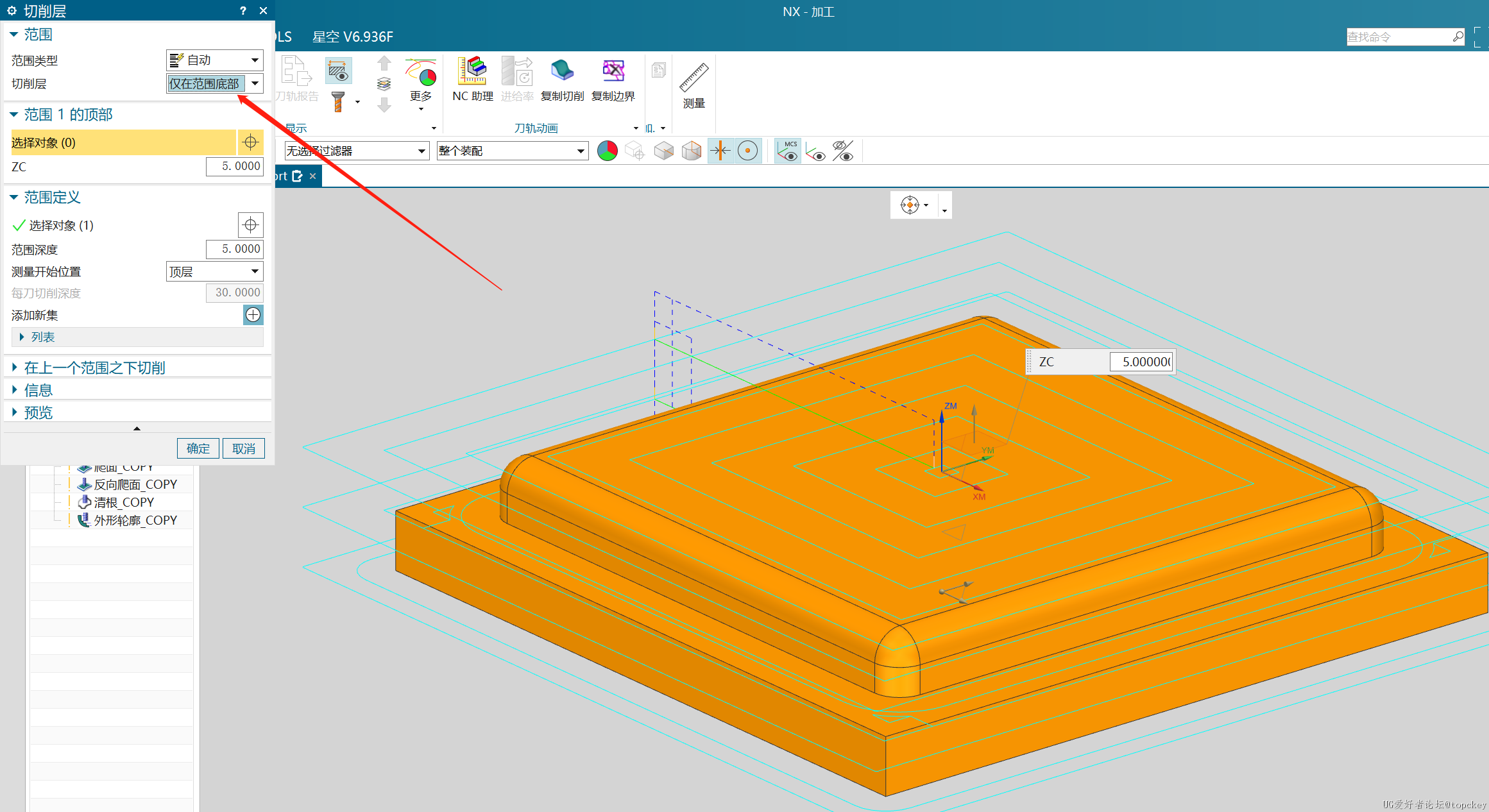Screen dimensions: 1489x812
Task: Click the 确定 OK button
Action: [198, 448]
